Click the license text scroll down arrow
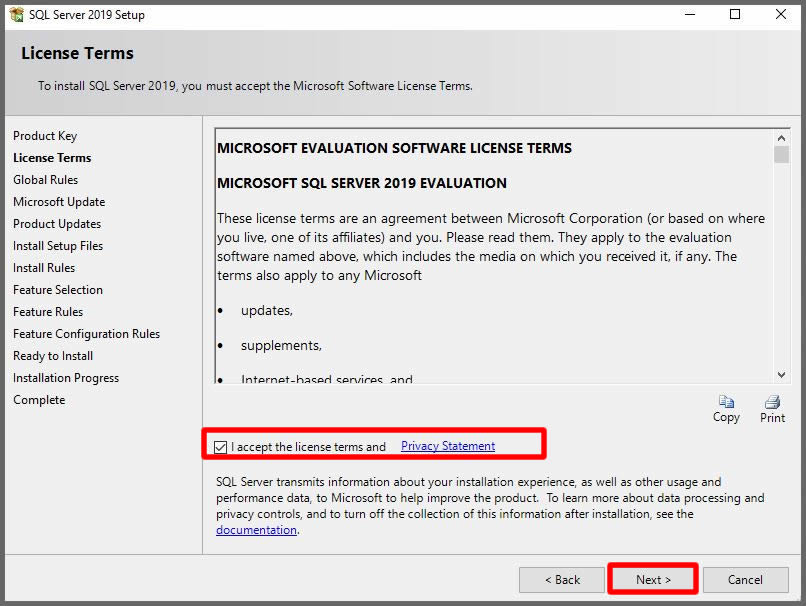The width and height of the screenshot is (806, 606). tap(781, 375)
